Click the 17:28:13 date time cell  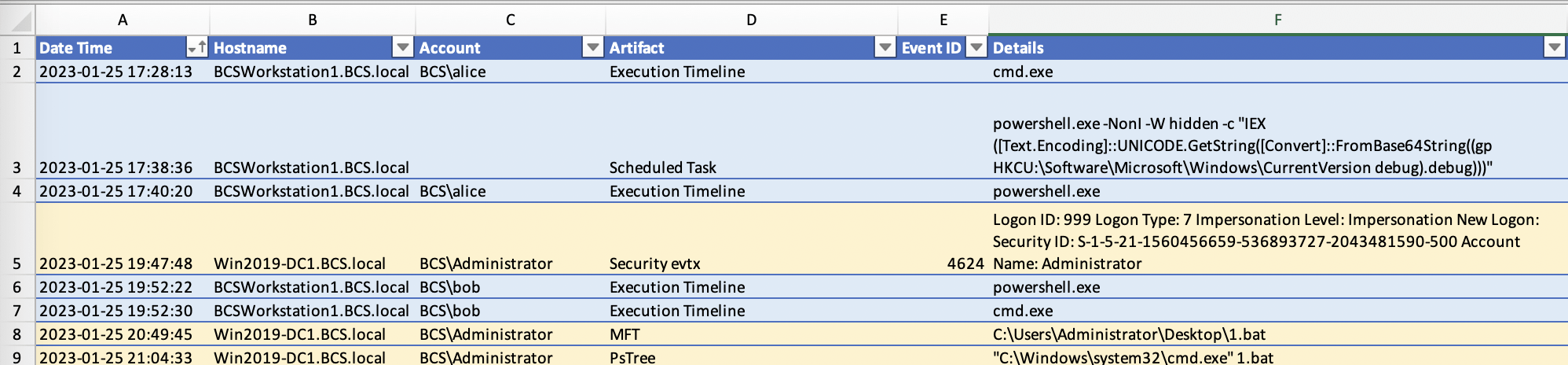click(x=116, y=72)
